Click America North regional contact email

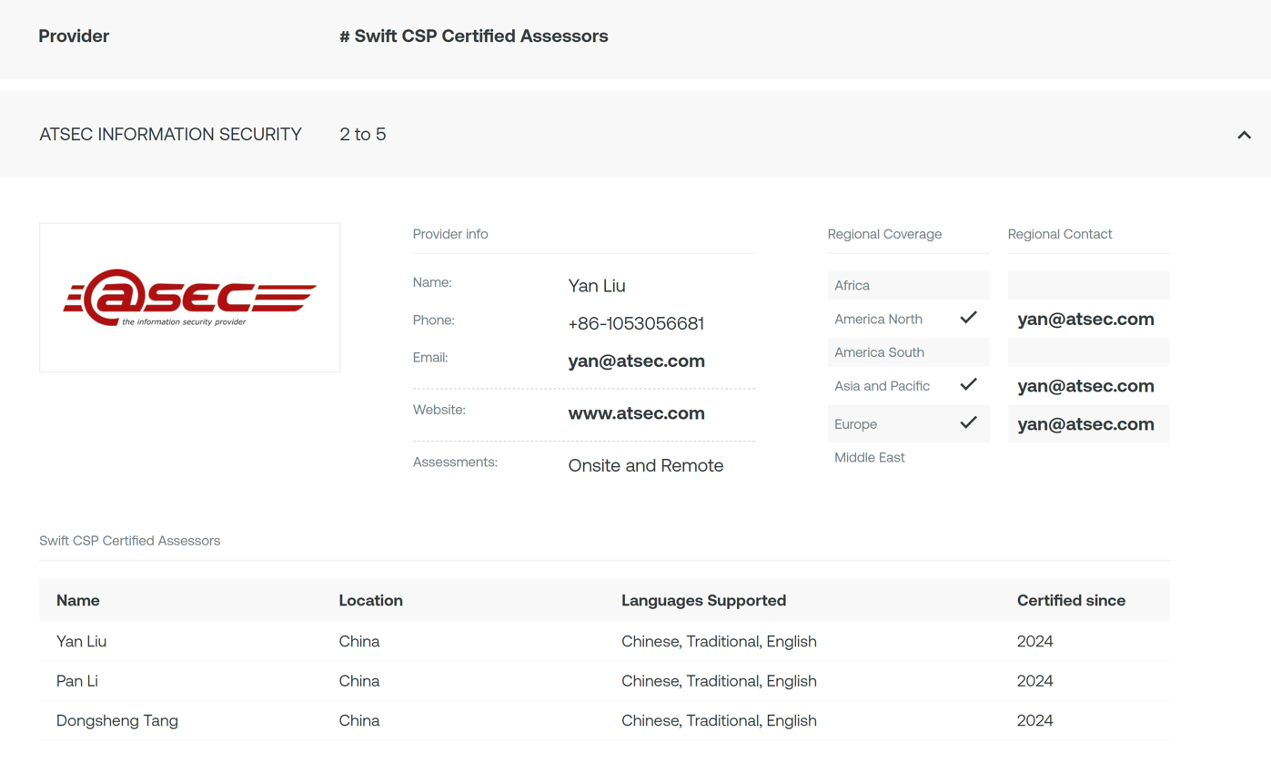click(1085, 319)
